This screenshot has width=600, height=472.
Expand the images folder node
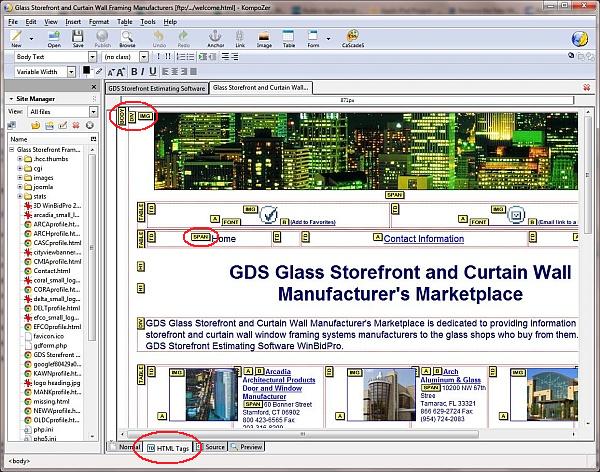click(20, 178)
